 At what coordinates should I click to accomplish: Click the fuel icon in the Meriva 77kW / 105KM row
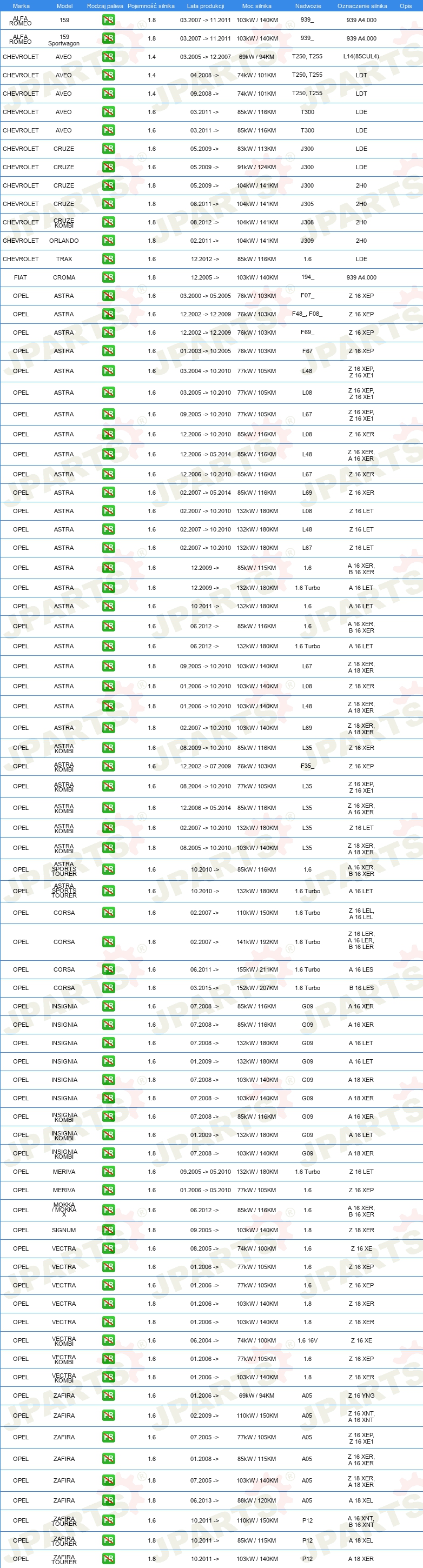coord(108,1190)
